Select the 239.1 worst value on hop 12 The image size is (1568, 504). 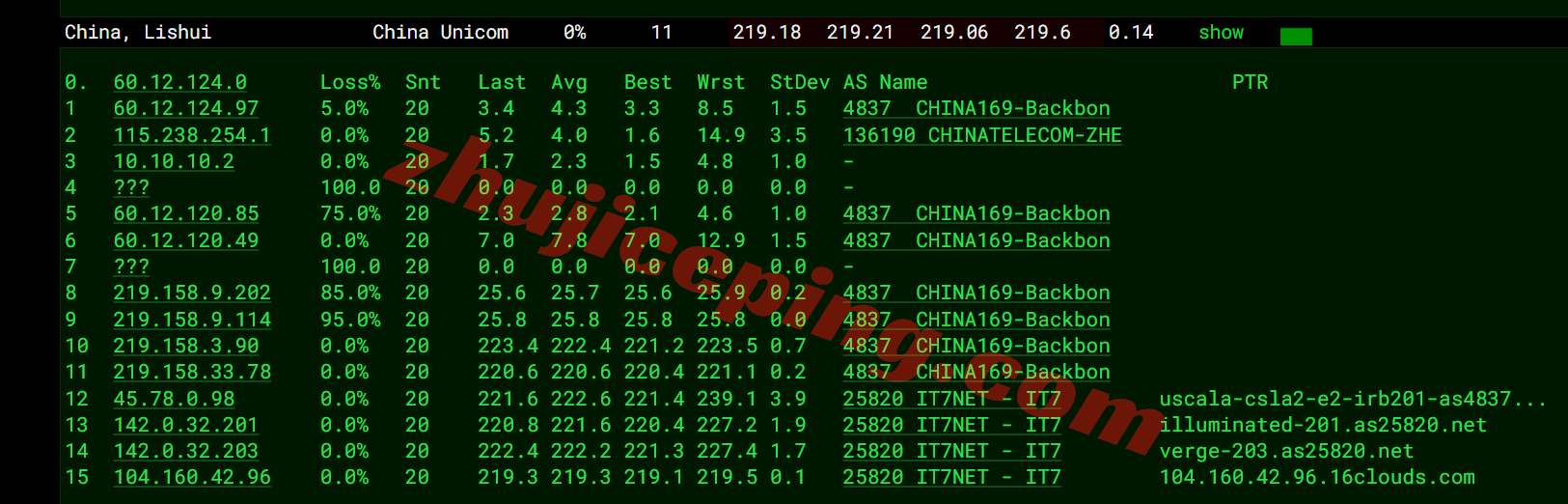click(x=727, y=399)
